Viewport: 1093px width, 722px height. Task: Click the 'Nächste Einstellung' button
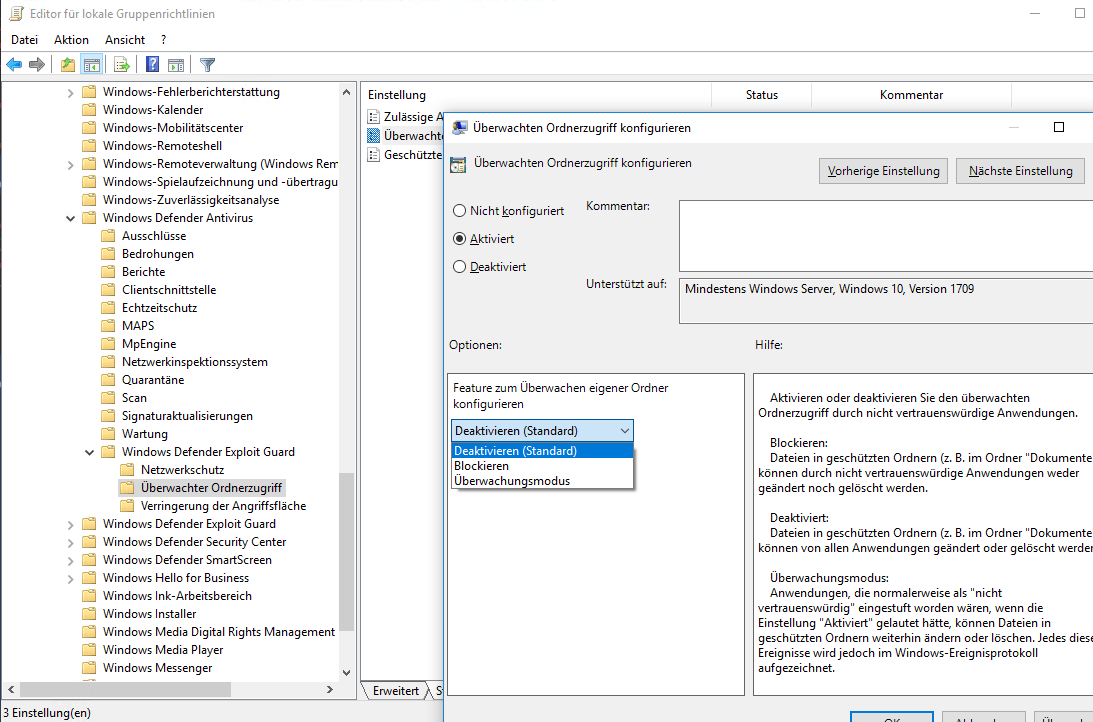coord(1021,171)
